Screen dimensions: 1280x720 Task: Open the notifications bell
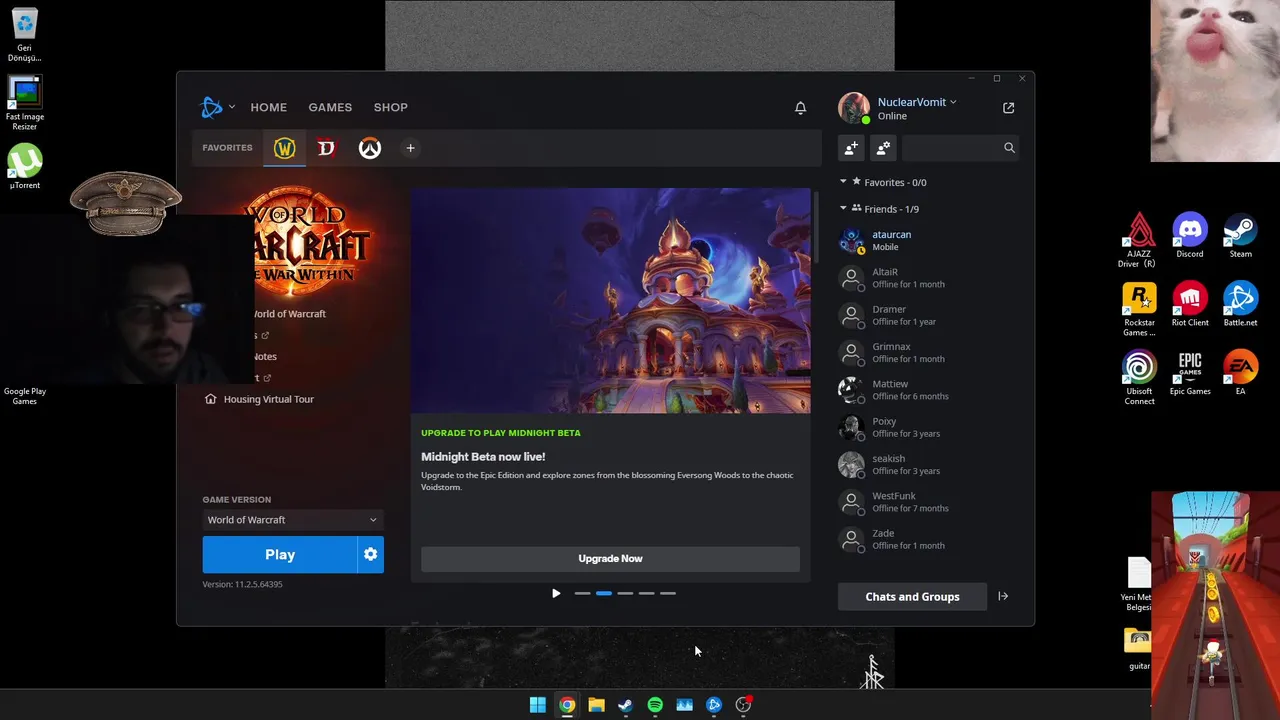(x=800, y=108)
